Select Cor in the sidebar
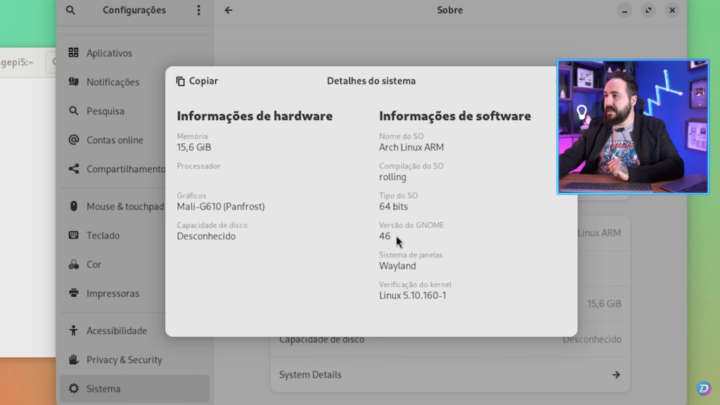 click(x=135, y=264)
